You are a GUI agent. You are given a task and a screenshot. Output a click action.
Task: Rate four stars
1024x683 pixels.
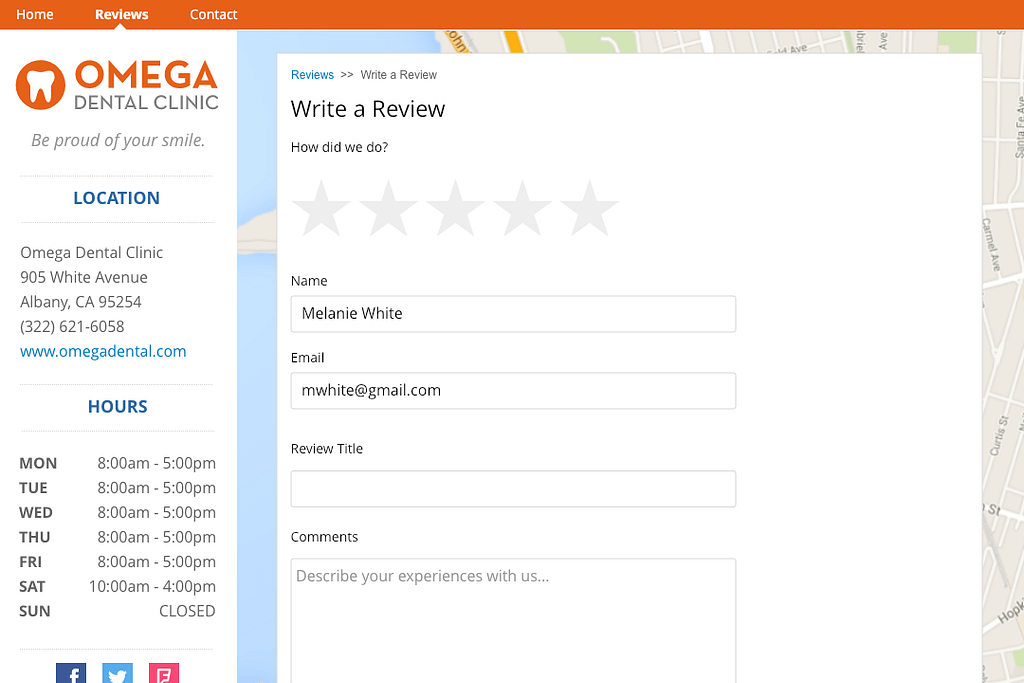[x=522, y=208]
